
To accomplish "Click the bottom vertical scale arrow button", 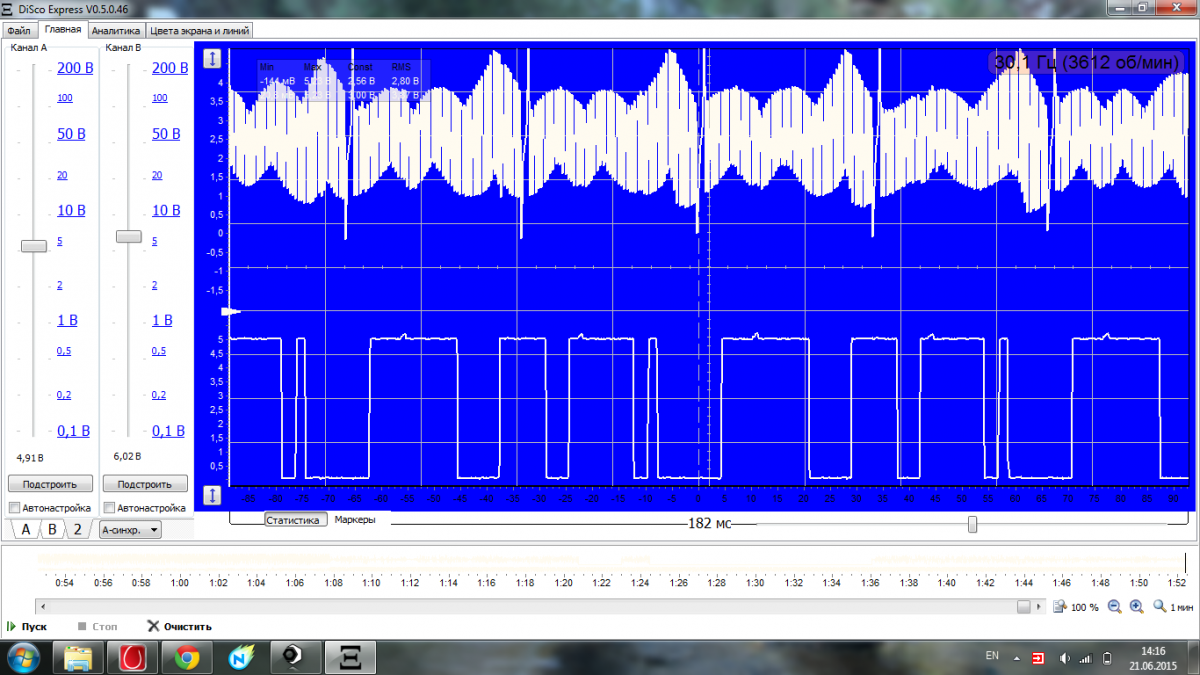I will (x=212, y=495).
